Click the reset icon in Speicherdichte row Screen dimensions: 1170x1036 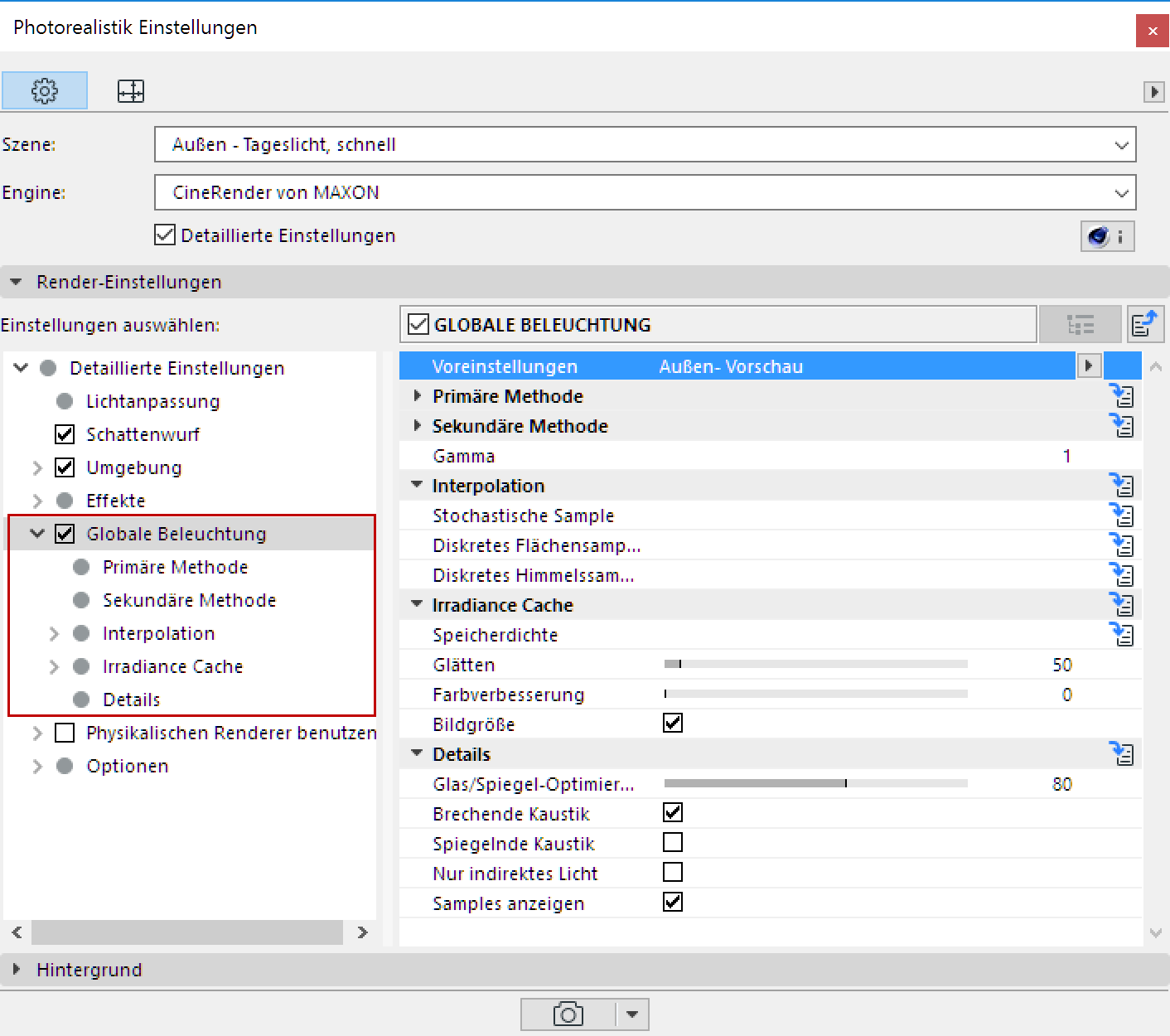click(x=1122, y=635)
